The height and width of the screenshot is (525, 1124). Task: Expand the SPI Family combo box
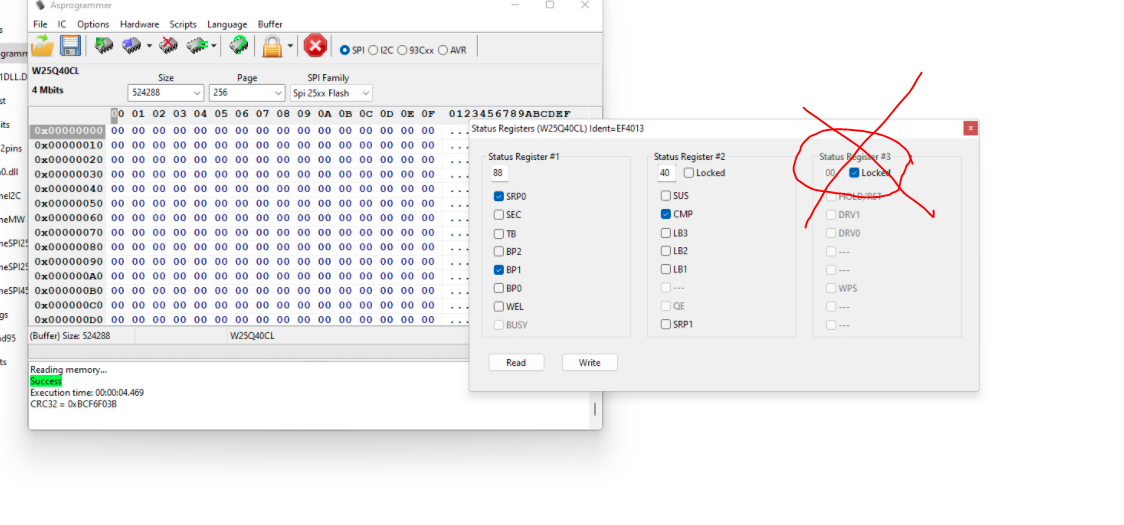pyautogui.click(x=366, y=93)
